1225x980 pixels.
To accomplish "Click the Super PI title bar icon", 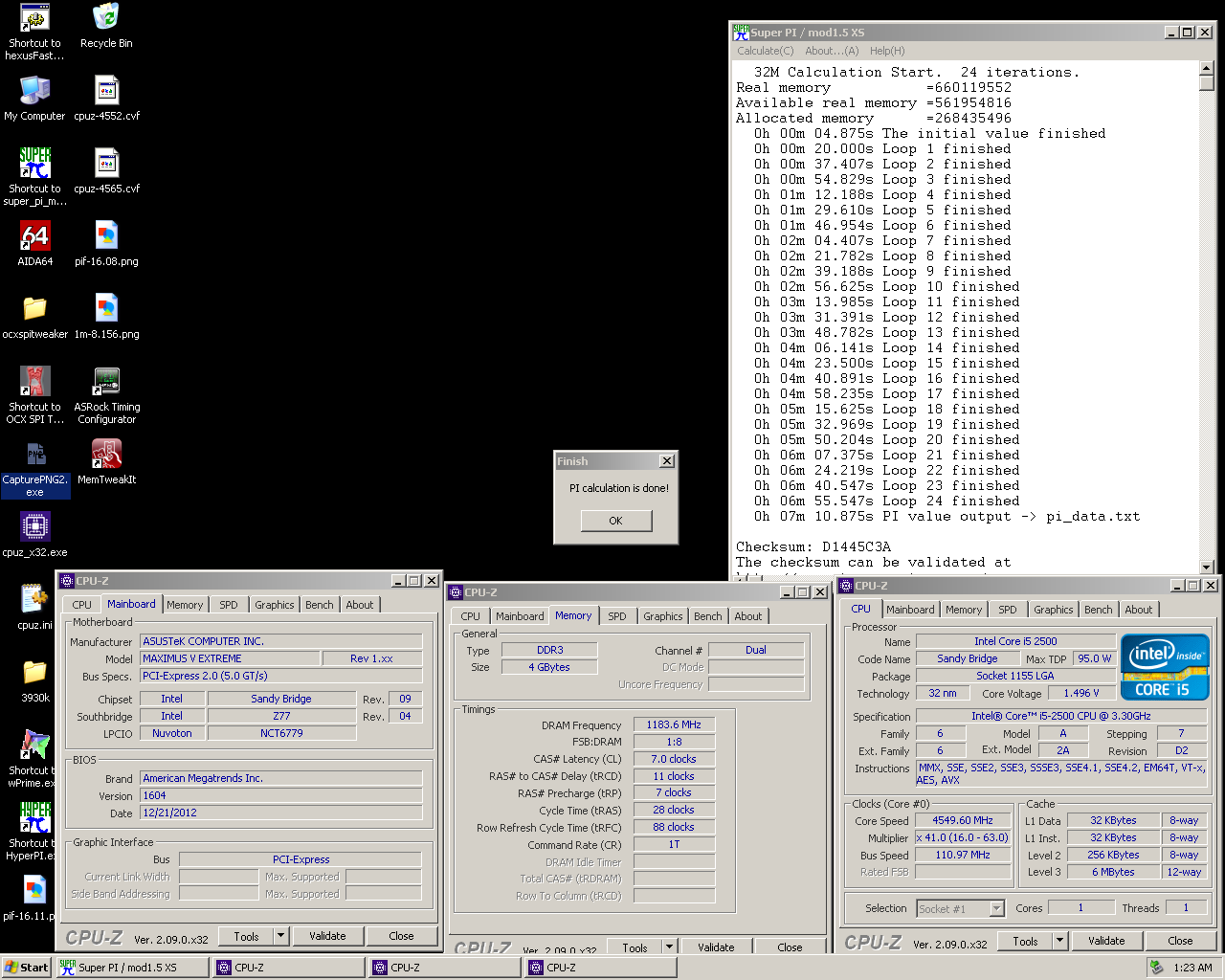I will [x=741, y=32].
